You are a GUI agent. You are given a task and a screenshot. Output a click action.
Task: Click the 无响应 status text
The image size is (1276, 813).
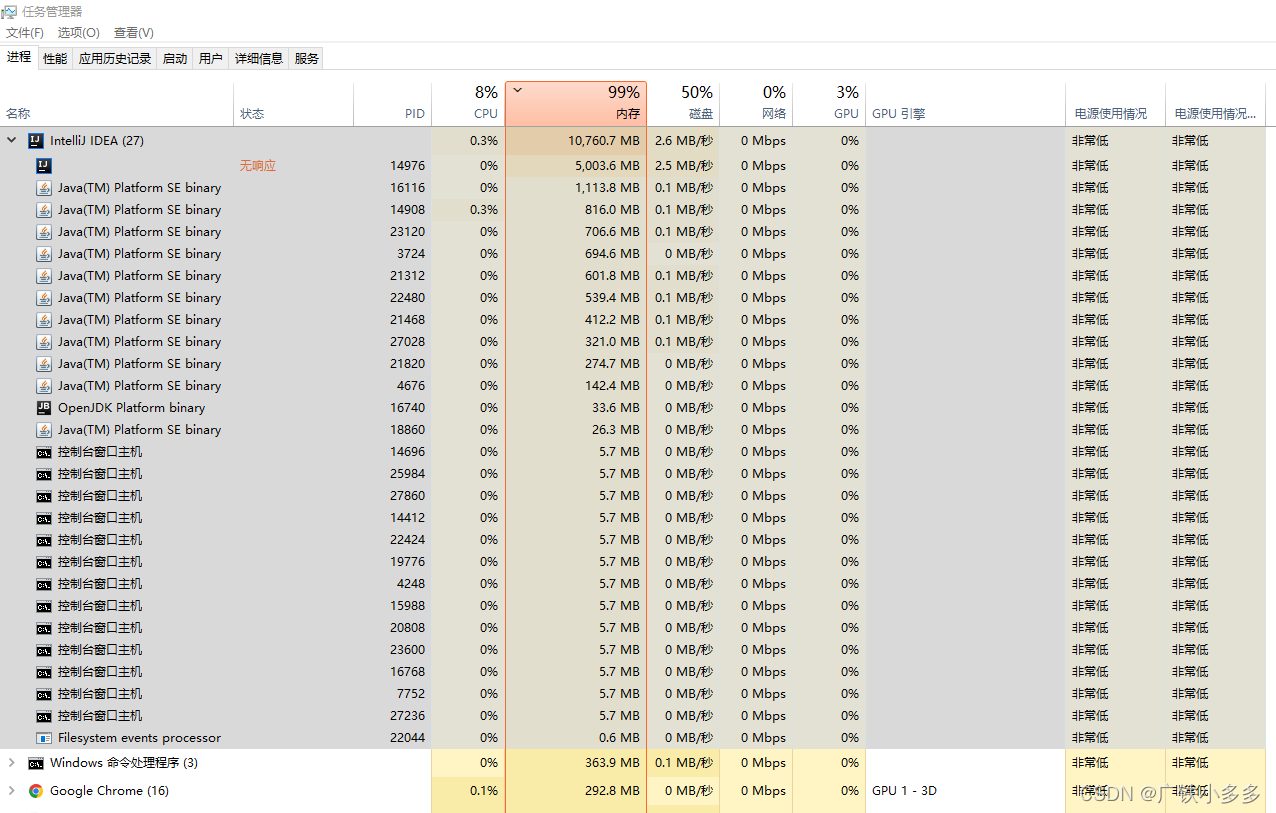(x=257, y=166)
